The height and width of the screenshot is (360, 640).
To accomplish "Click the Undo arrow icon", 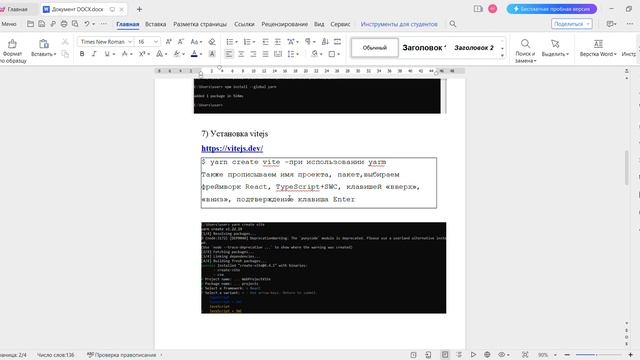I will click(87, 24).
